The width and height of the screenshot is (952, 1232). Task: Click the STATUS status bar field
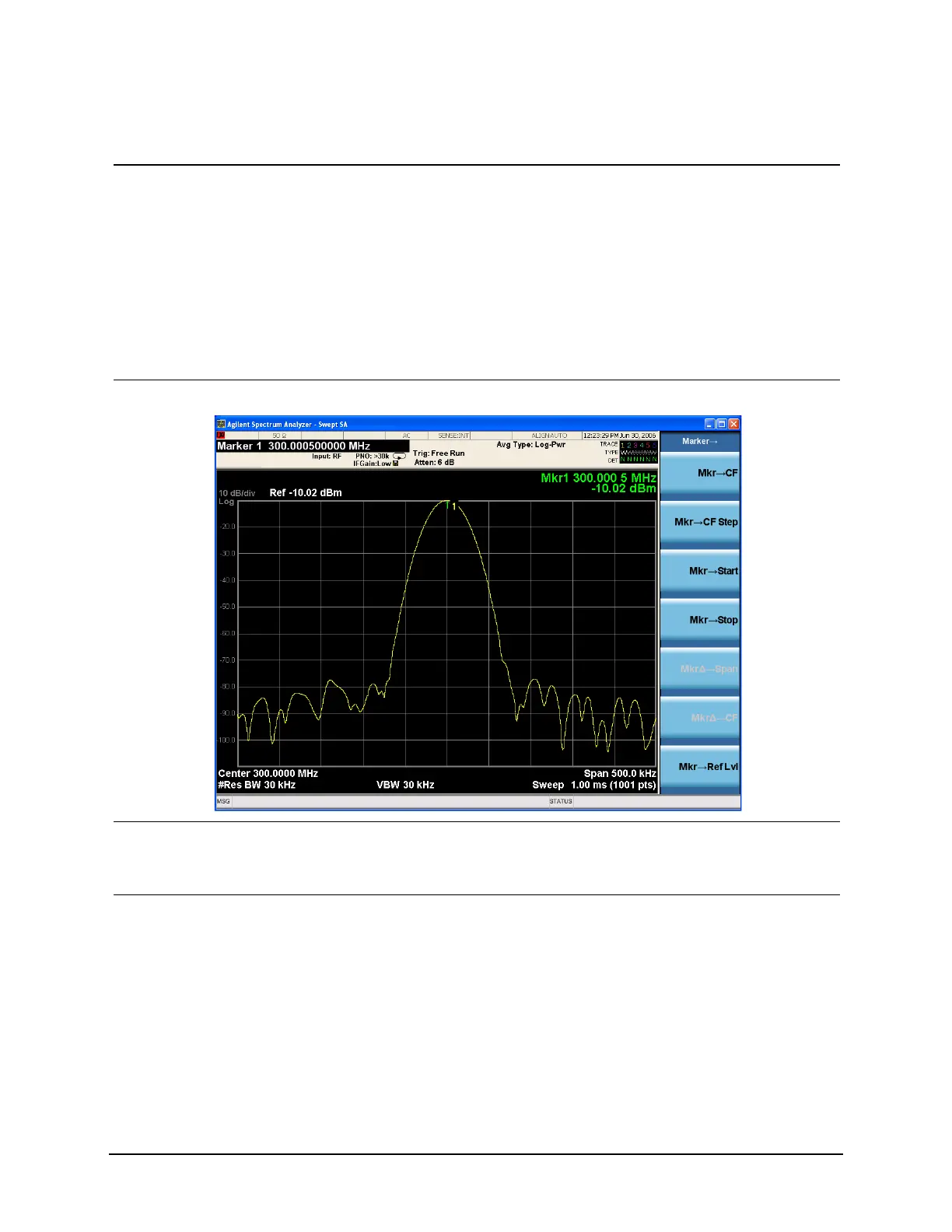point(561,801)
